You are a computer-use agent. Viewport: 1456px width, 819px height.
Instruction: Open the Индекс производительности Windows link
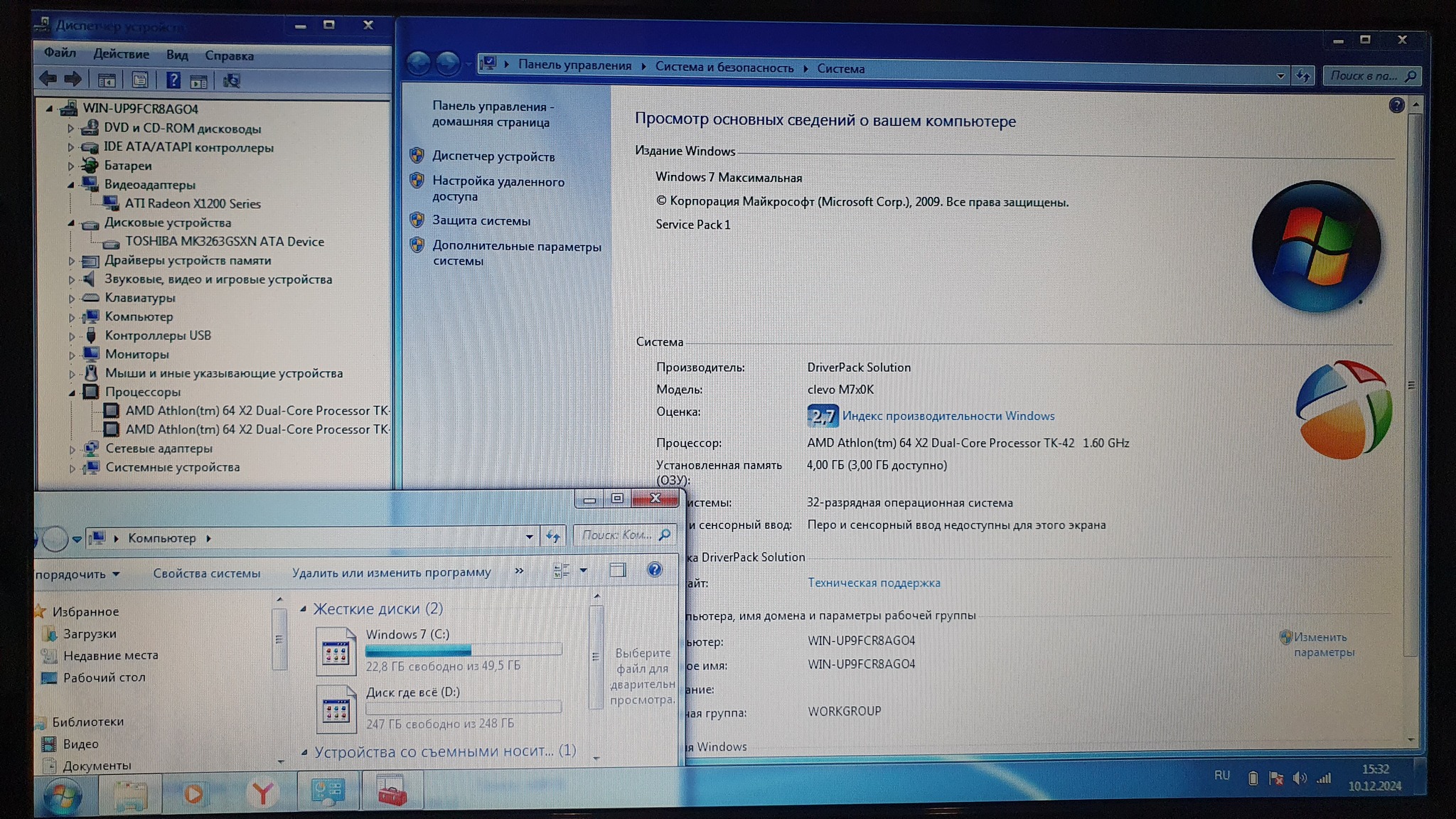coord(948,416)
